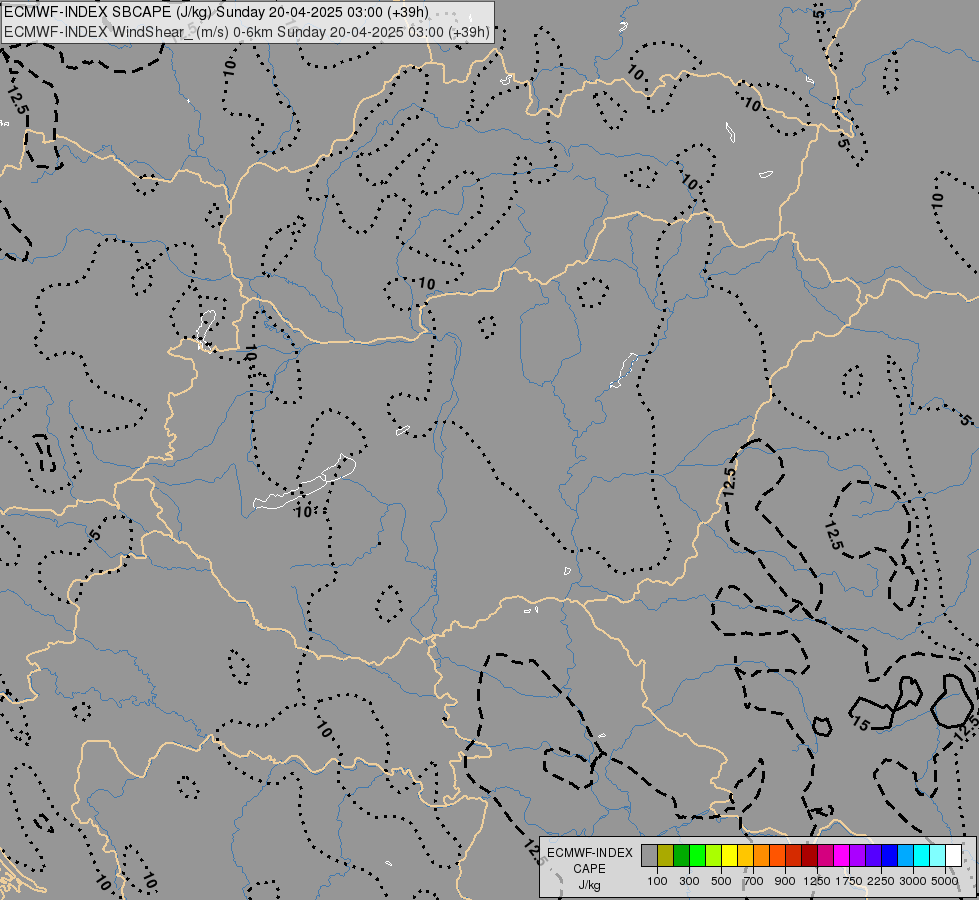Click the legend value 300

pyautogui.click(x=689, y=881)
